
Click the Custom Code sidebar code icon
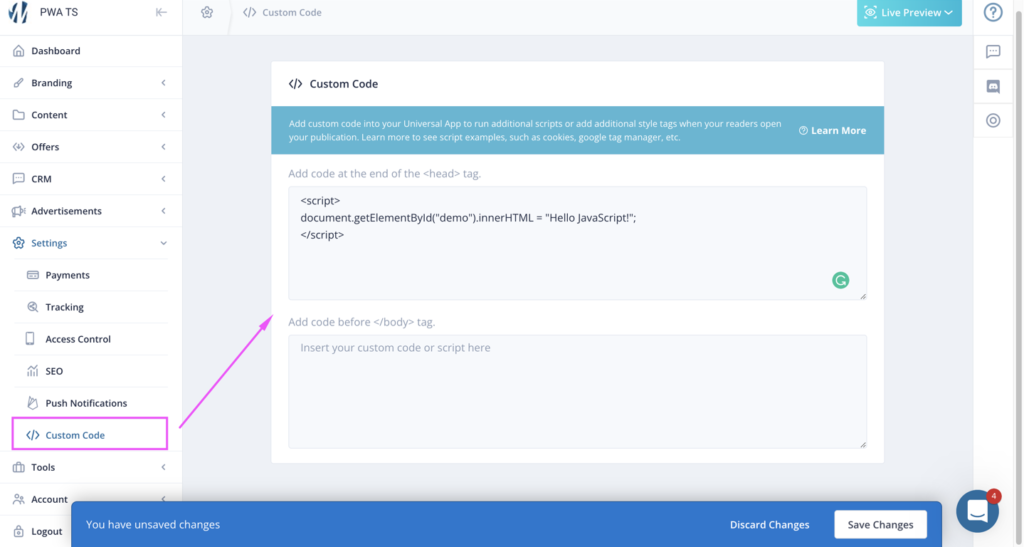point(33,435)
